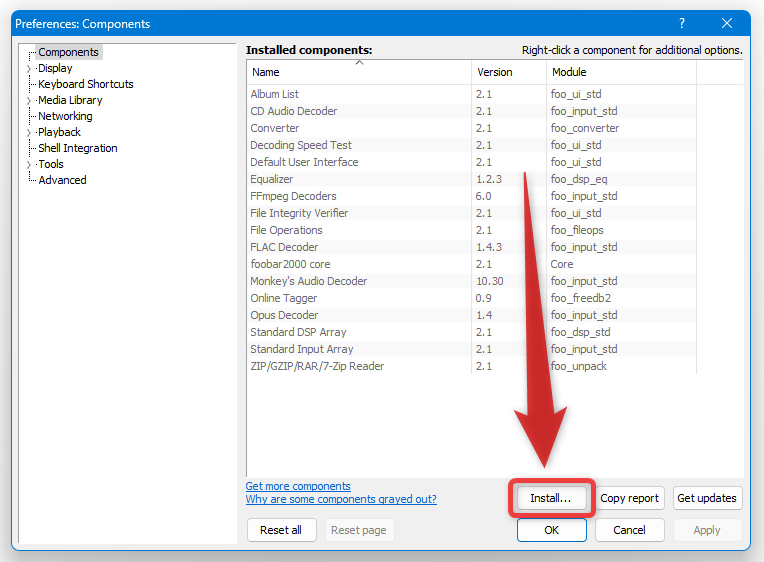Image resolution: width=764 pixels, height=562 pixels.
Task: Select the File Operations component
Action: coord(471,230)
